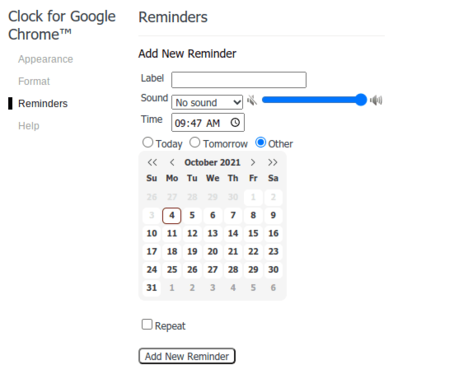This screenshot has height=379, width=468.
Task: Adjust the reminder volume slider
Action: (314, 100)
